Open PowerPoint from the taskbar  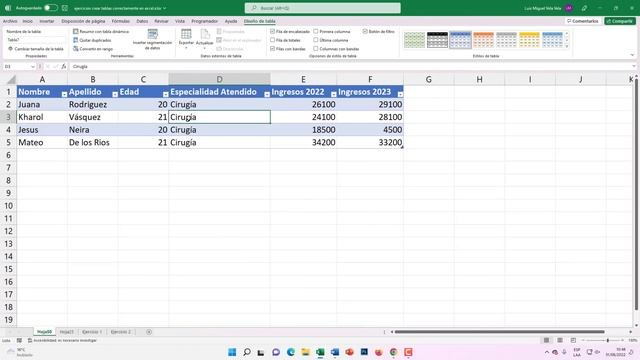click(349, 352)
